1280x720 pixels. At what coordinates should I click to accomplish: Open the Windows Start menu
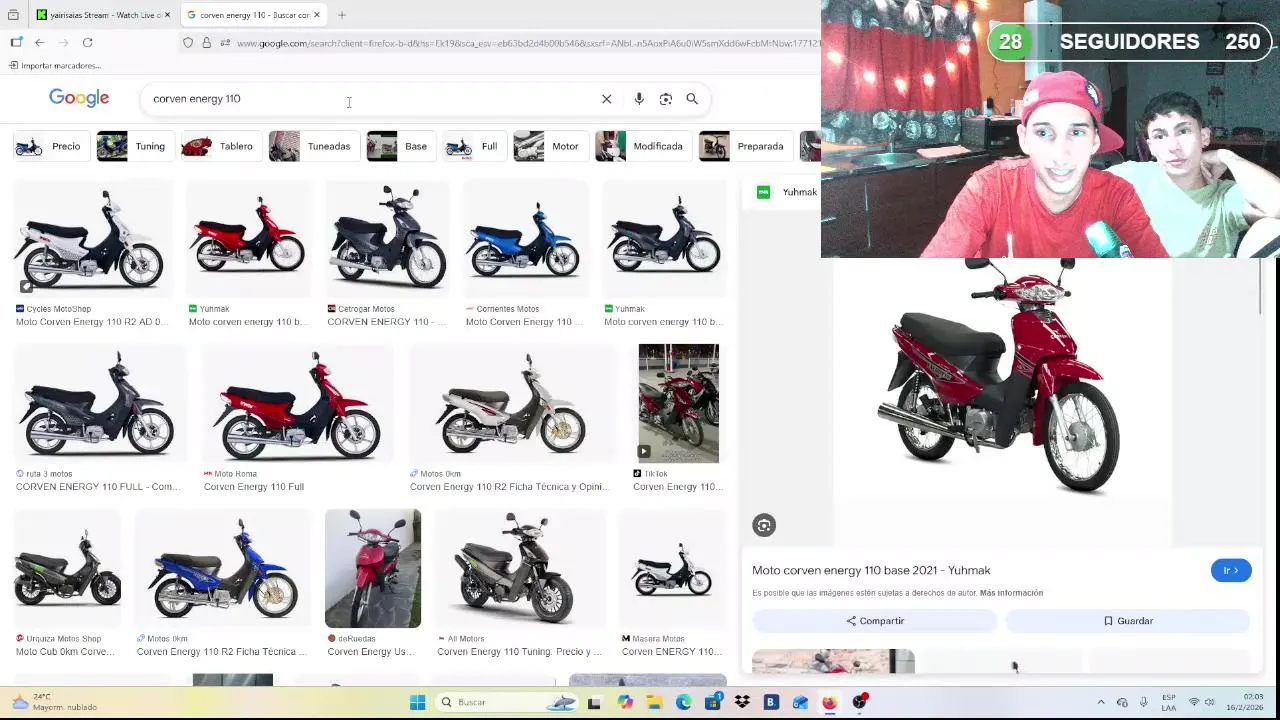click(x=418, y=702)
